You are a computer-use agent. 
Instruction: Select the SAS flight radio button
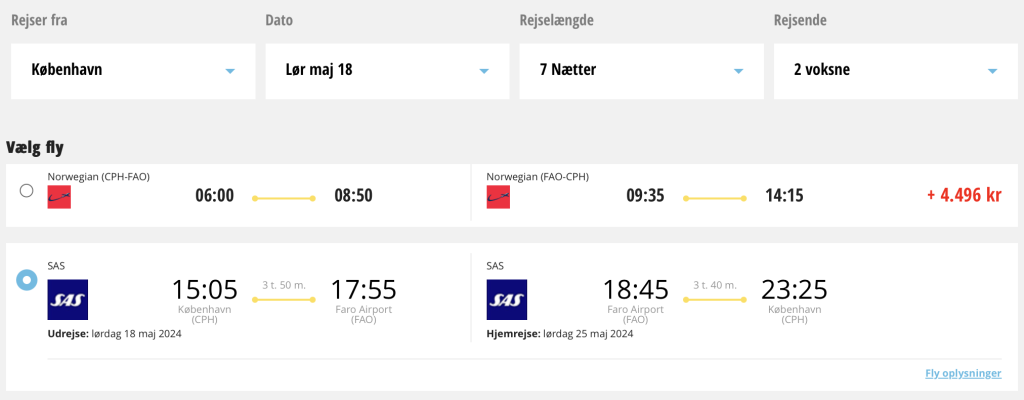click(27, 280)
